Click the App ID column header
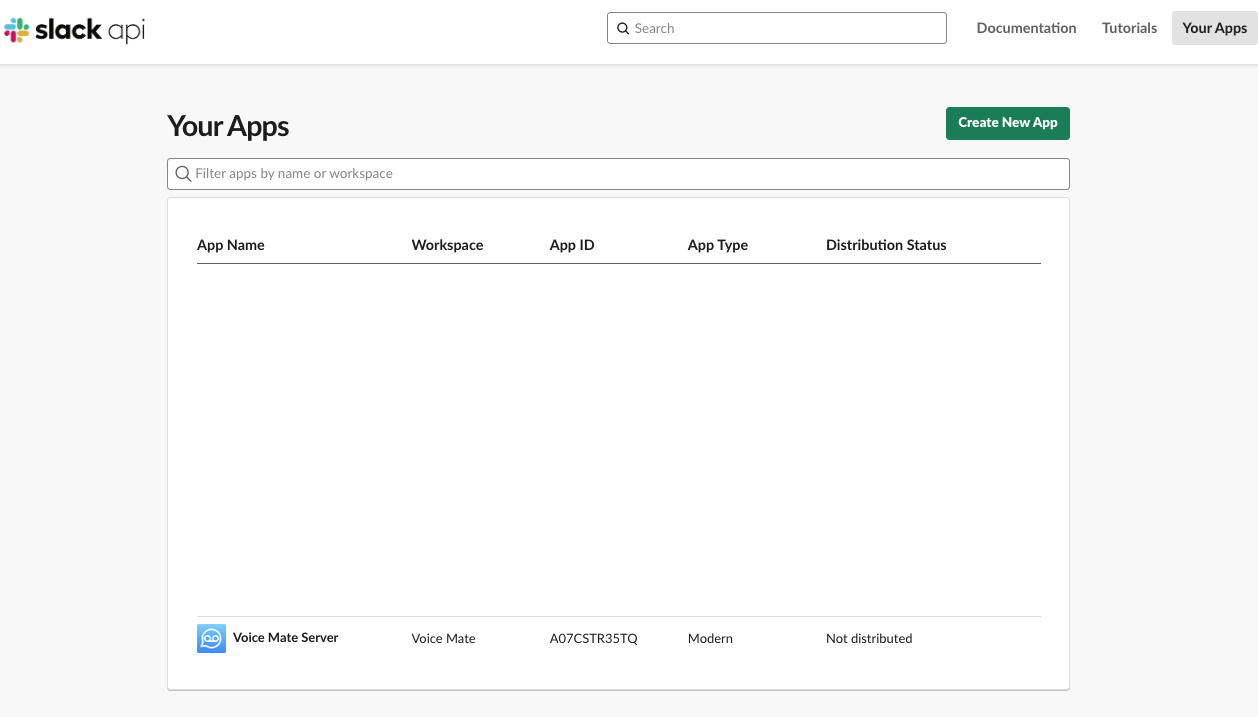The height and width of the screenshot is (717, 1258). click(x=572, y=245)
